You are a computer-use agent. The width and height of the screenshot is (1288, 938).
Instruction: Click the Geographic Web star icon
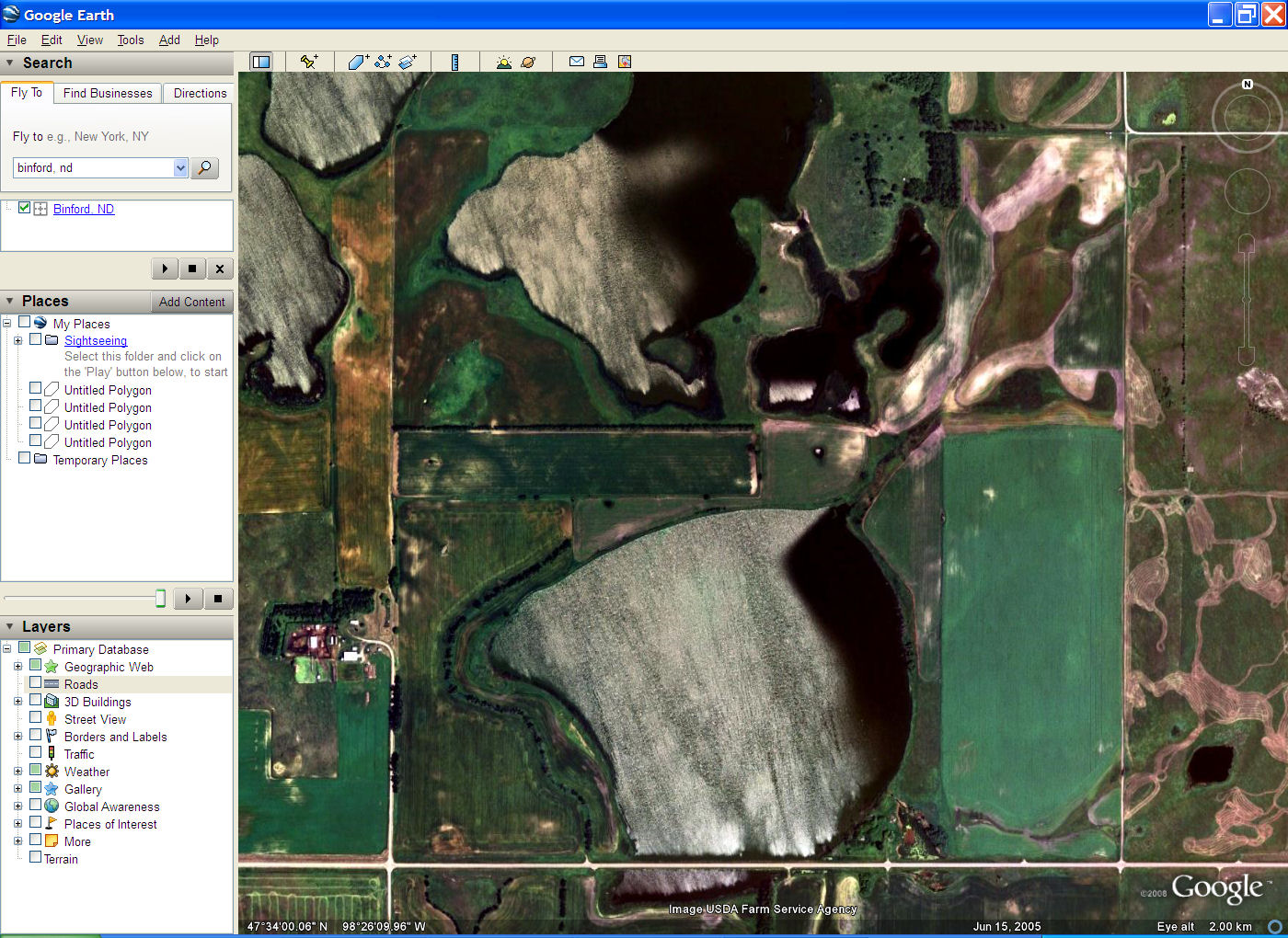(x=52, y=667)
